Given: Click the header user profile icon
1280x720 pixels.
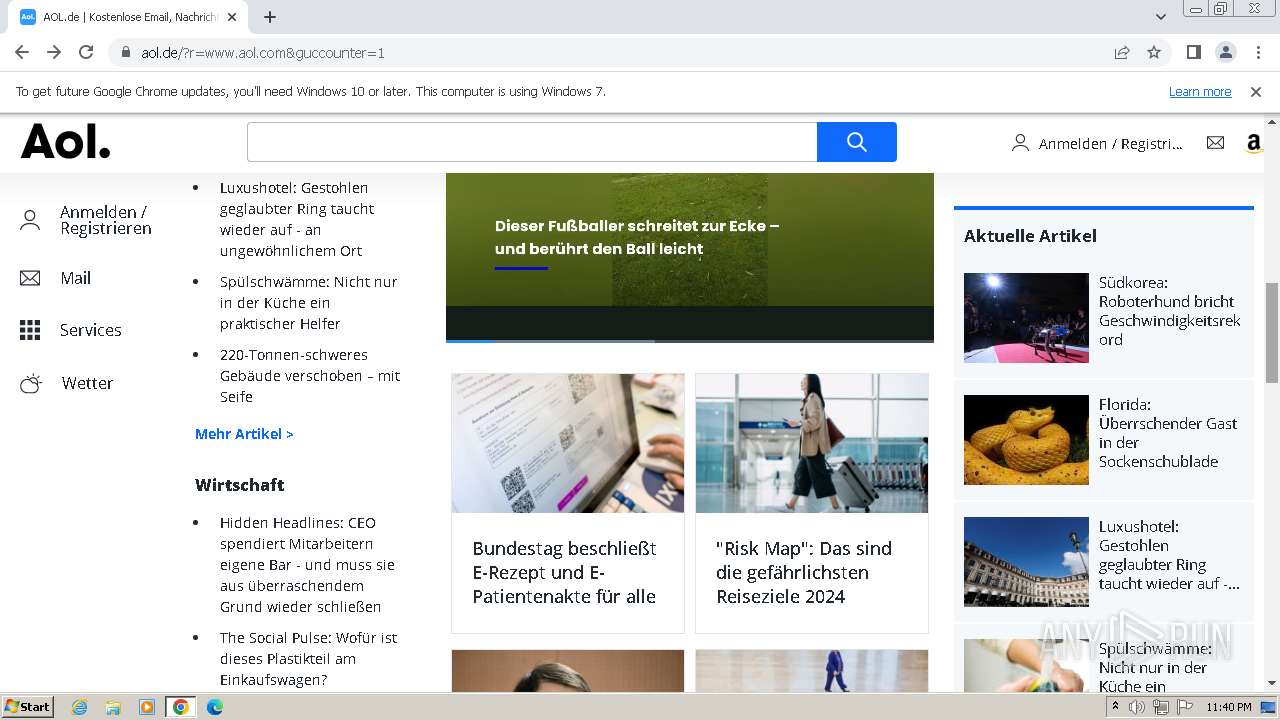Looking at the screenshot, I should [x=1020, y=143].
